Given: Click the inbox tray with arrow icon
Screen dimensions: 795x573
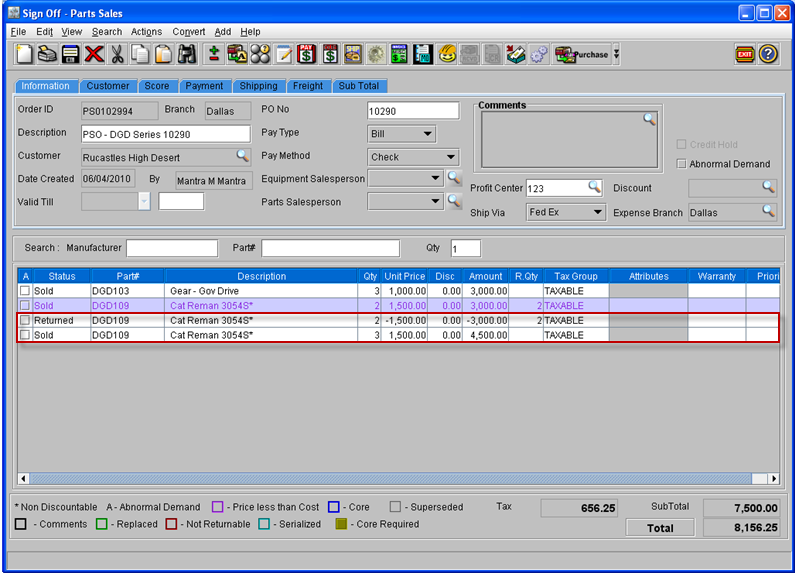Looking at the screenshot, I should click(x=516, y=54).
